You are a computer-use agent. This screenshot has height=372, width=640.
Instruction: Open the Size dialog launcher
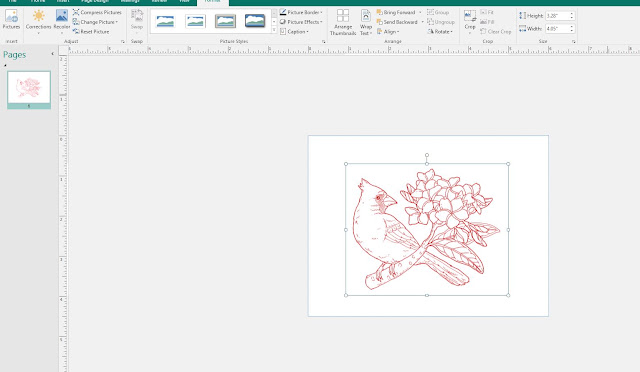point(573,42)
